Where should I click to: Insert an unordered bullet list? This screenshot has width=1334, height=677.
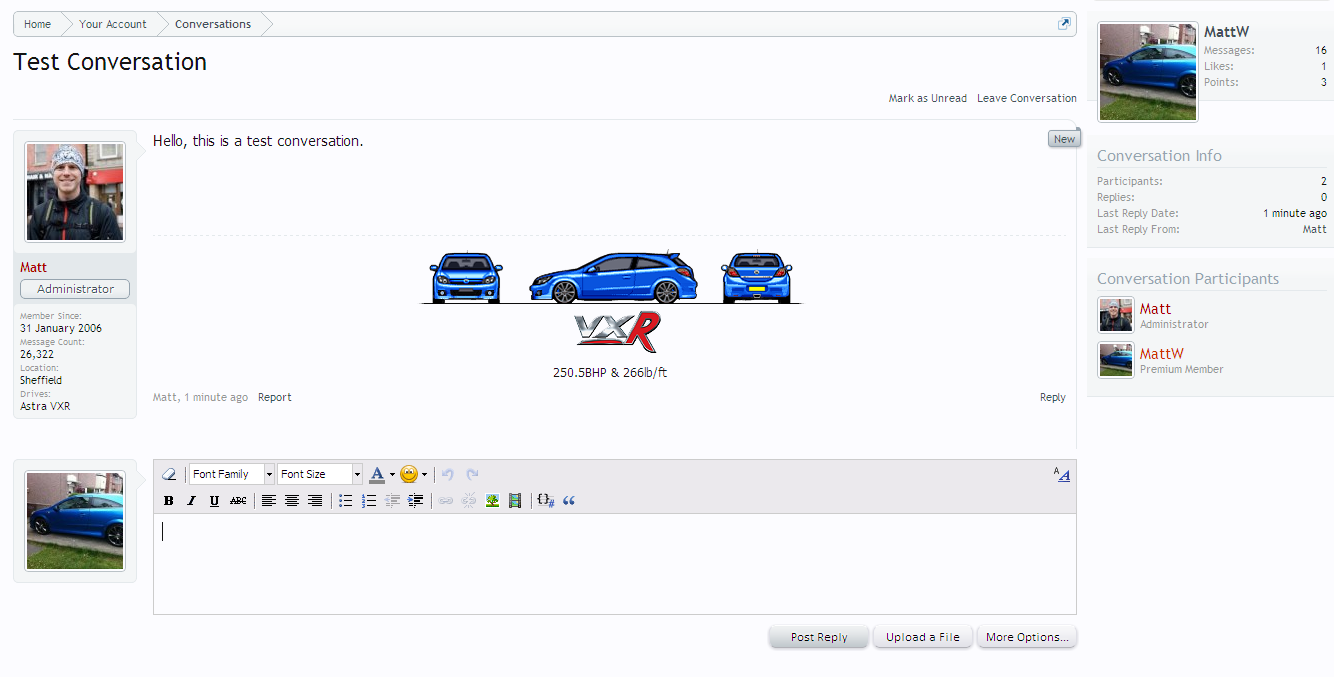pyautogui.click(x=346, y=501)
